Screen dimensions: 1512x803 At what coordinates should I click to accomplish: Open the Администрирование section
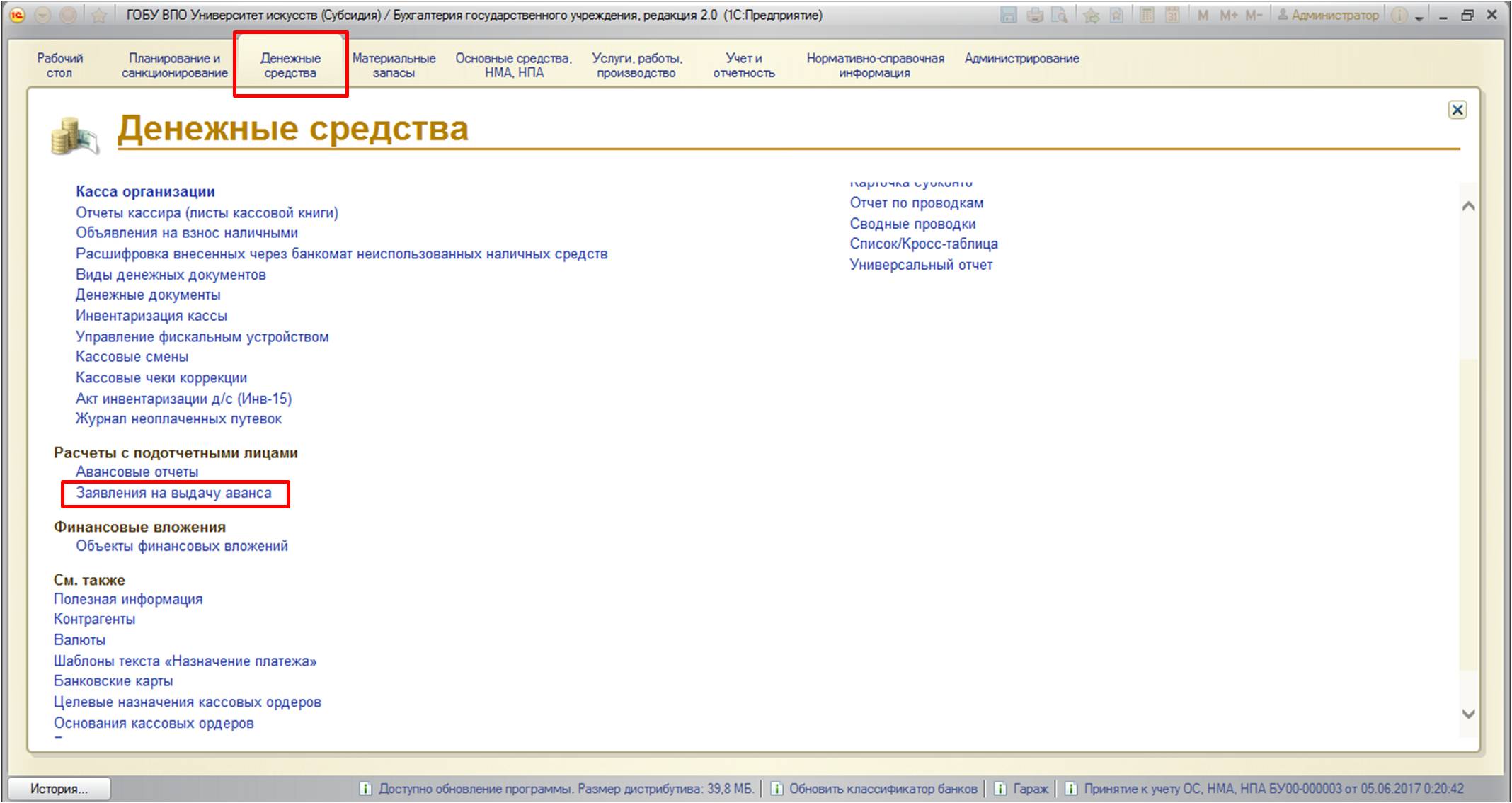coord(1021,58)
